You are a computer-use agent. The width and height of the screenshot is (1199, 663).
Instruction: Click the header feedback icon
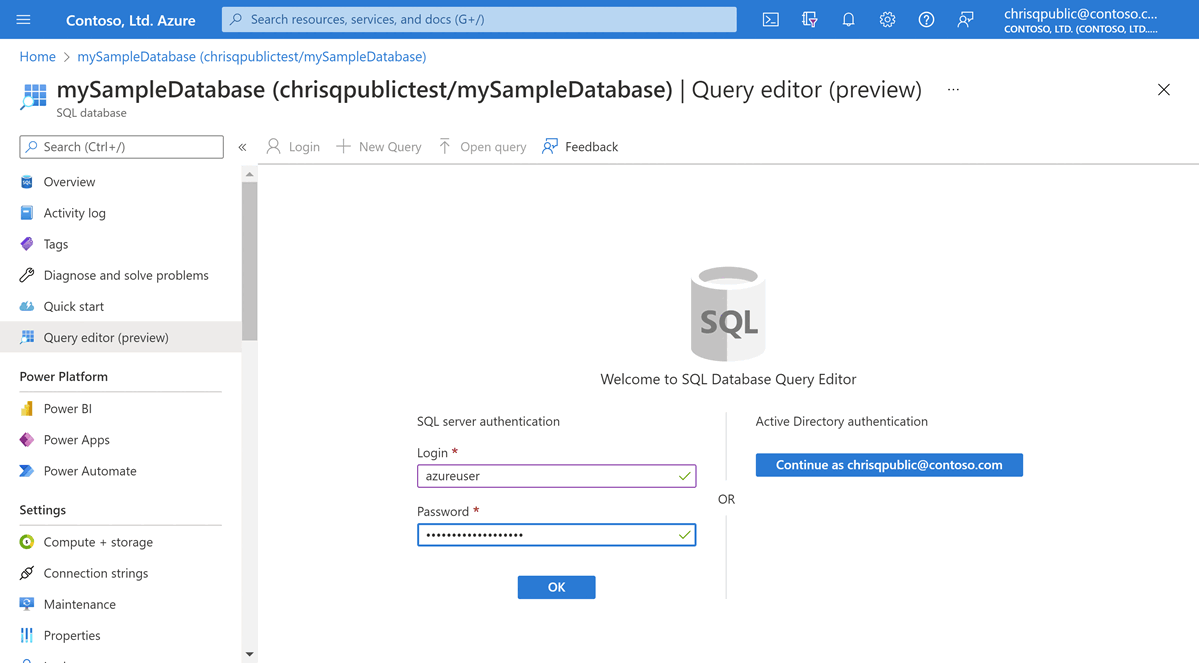pos(965,20)
